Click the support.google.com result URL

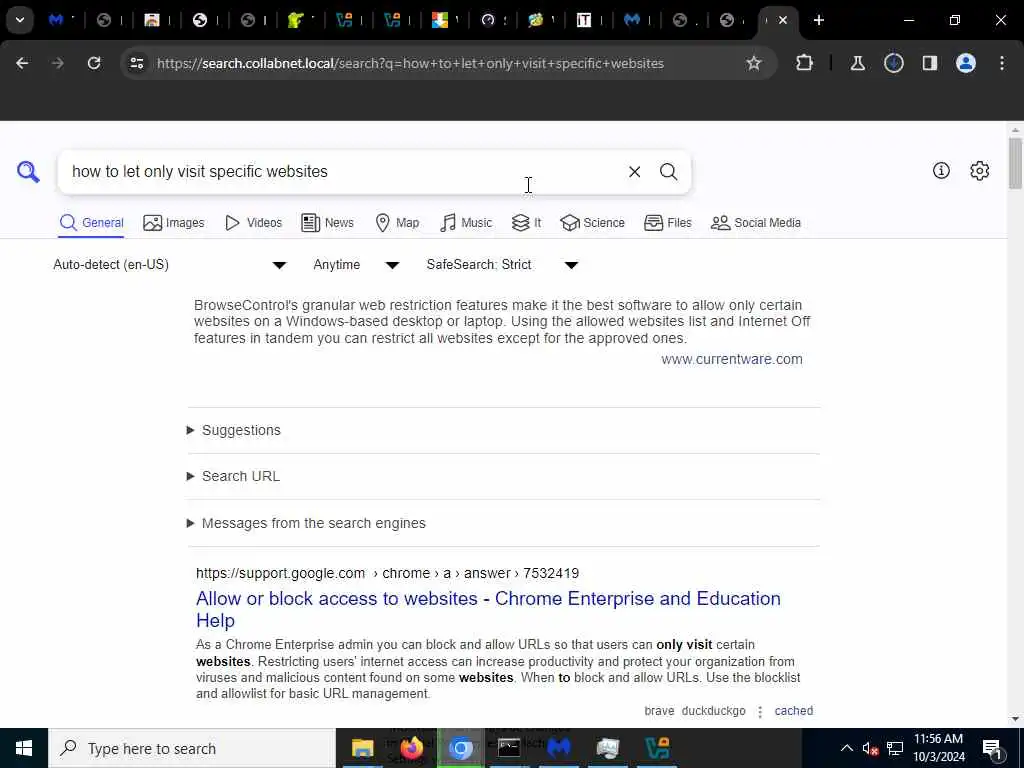387,573
